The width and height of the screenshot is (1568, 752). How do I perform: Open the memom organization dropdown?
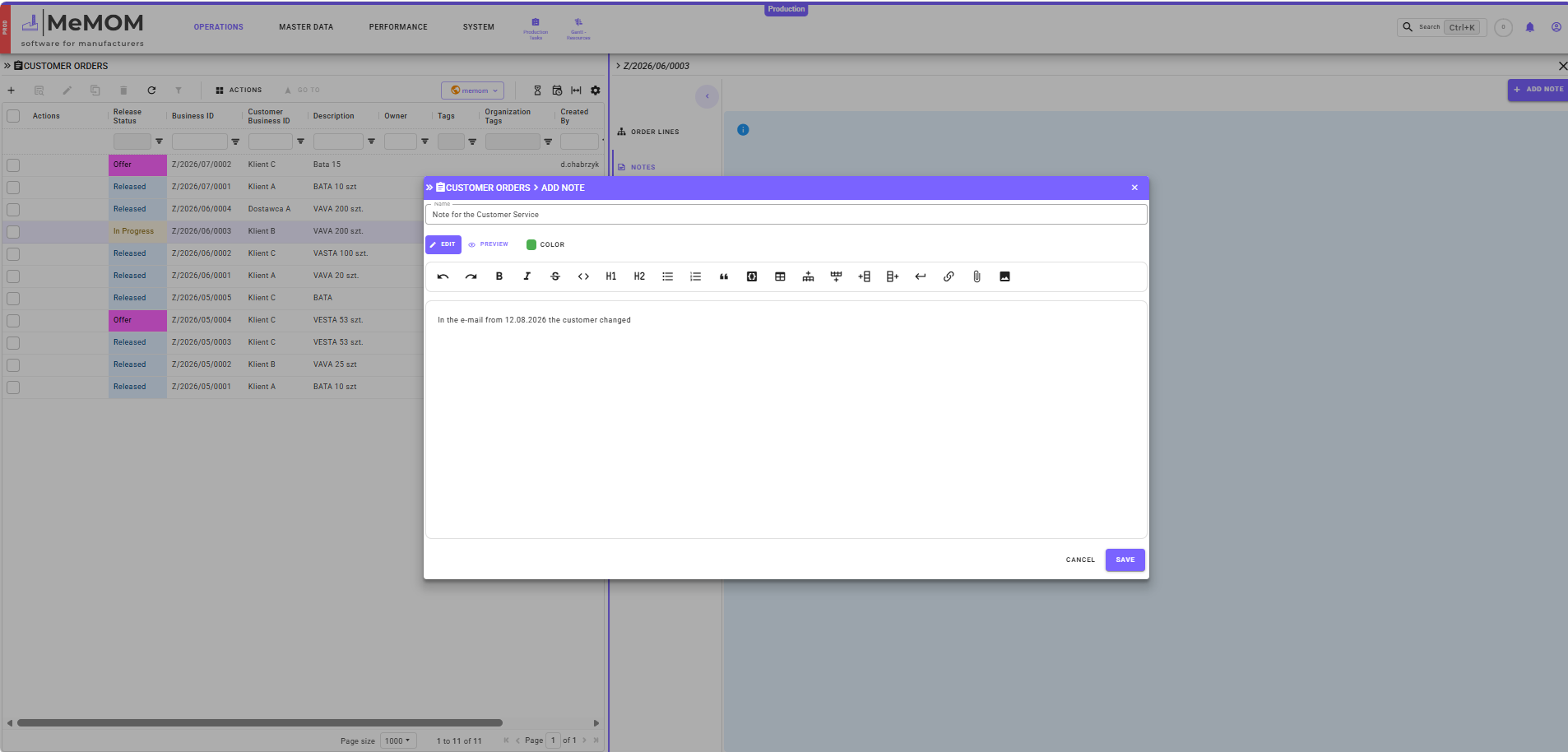click(x=472, y=91)
